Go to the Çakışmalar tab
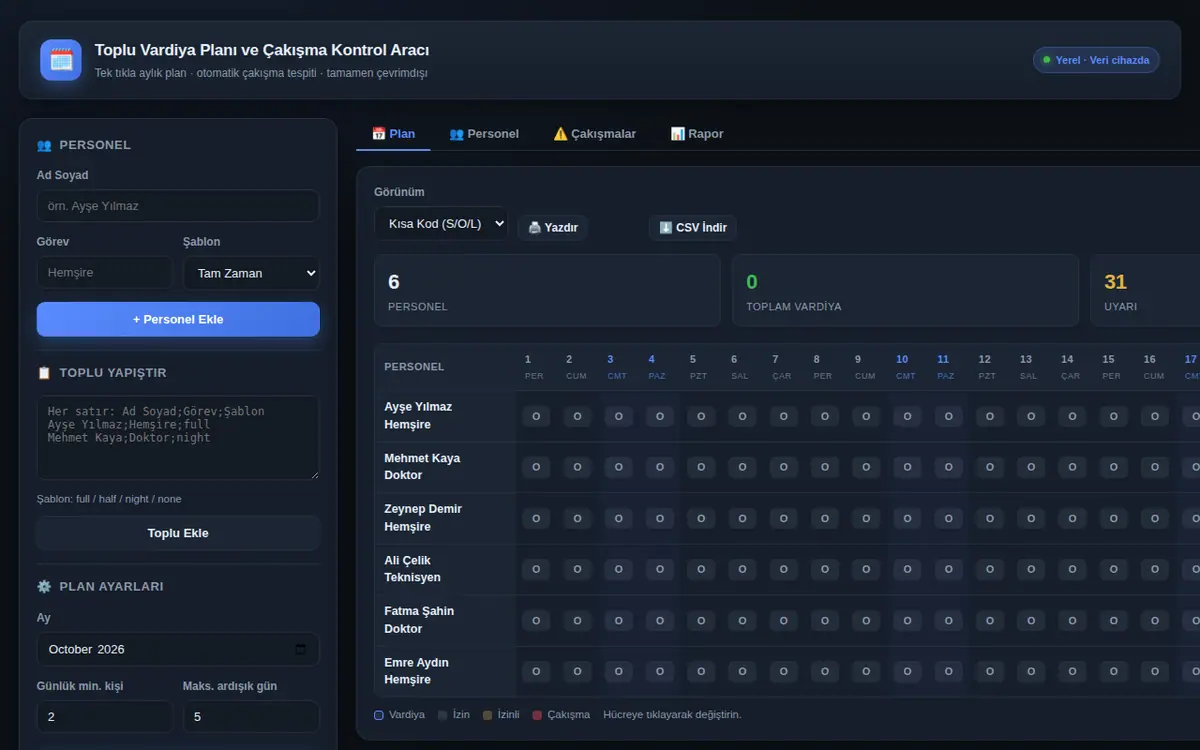 click(x=595, y=134)
